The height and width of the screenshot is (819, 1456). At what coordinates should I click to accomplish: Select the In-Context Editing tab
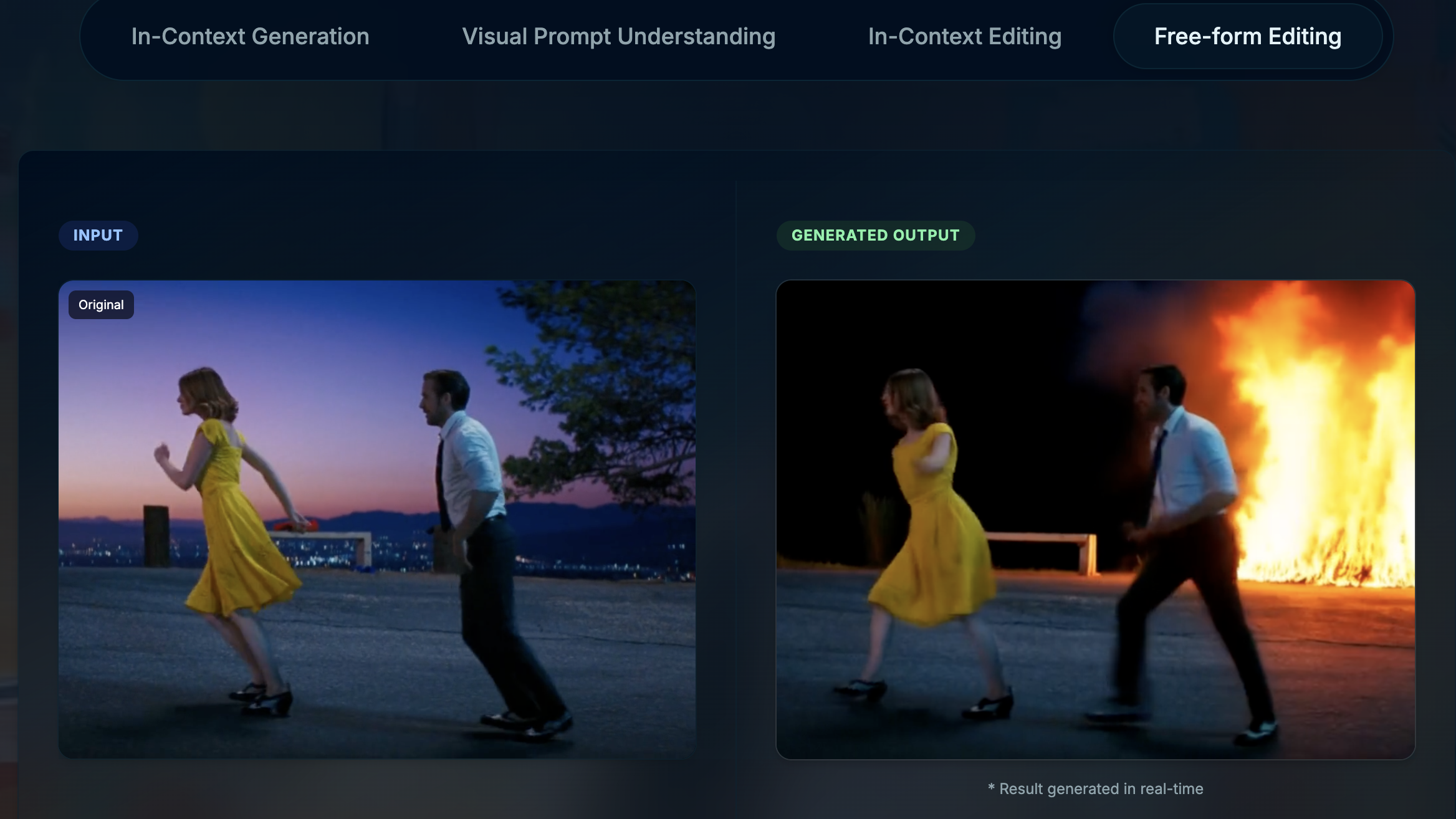coord(964,37)
